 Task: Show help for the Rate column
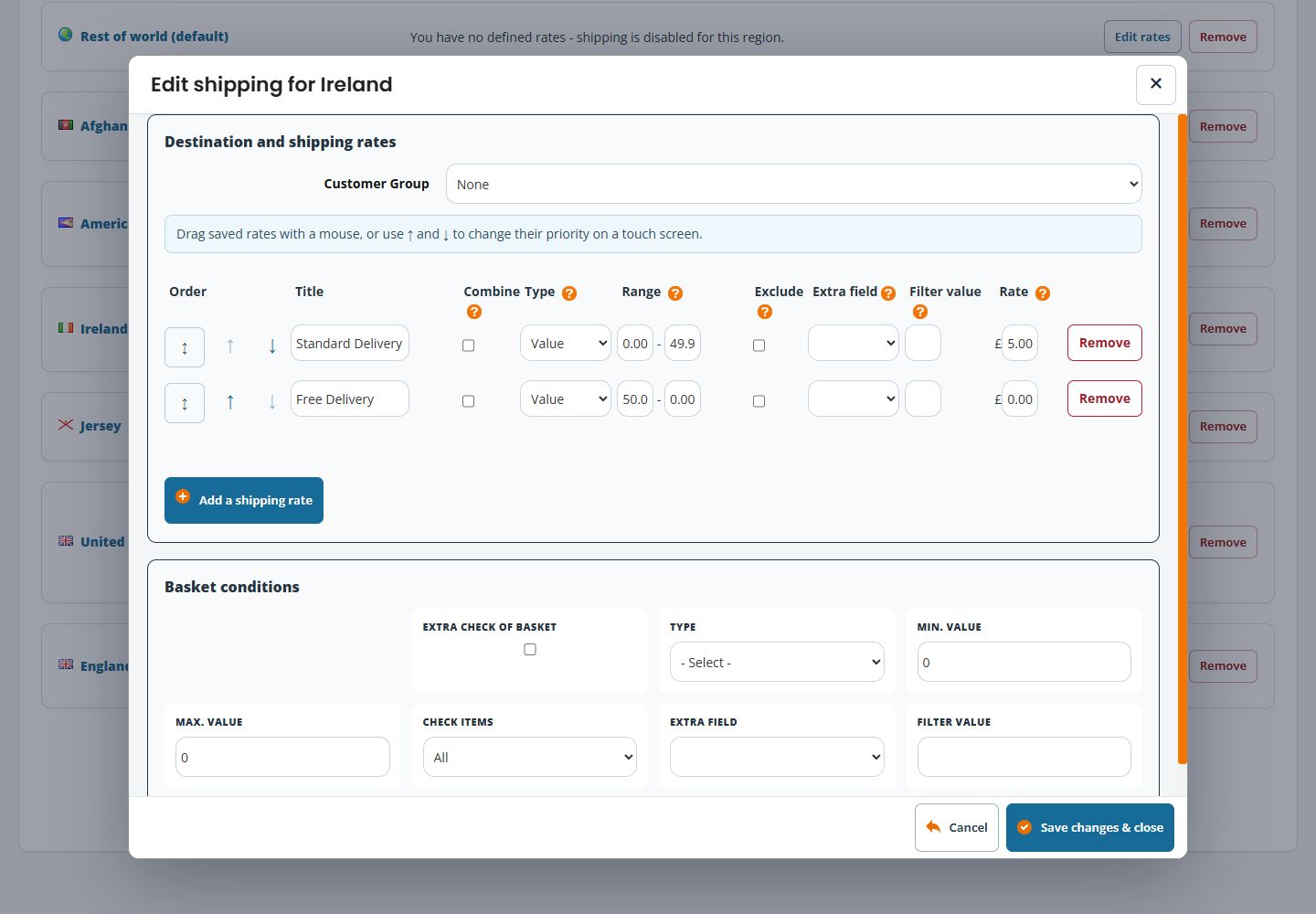pyautogui.click(x=1043, y=293)
